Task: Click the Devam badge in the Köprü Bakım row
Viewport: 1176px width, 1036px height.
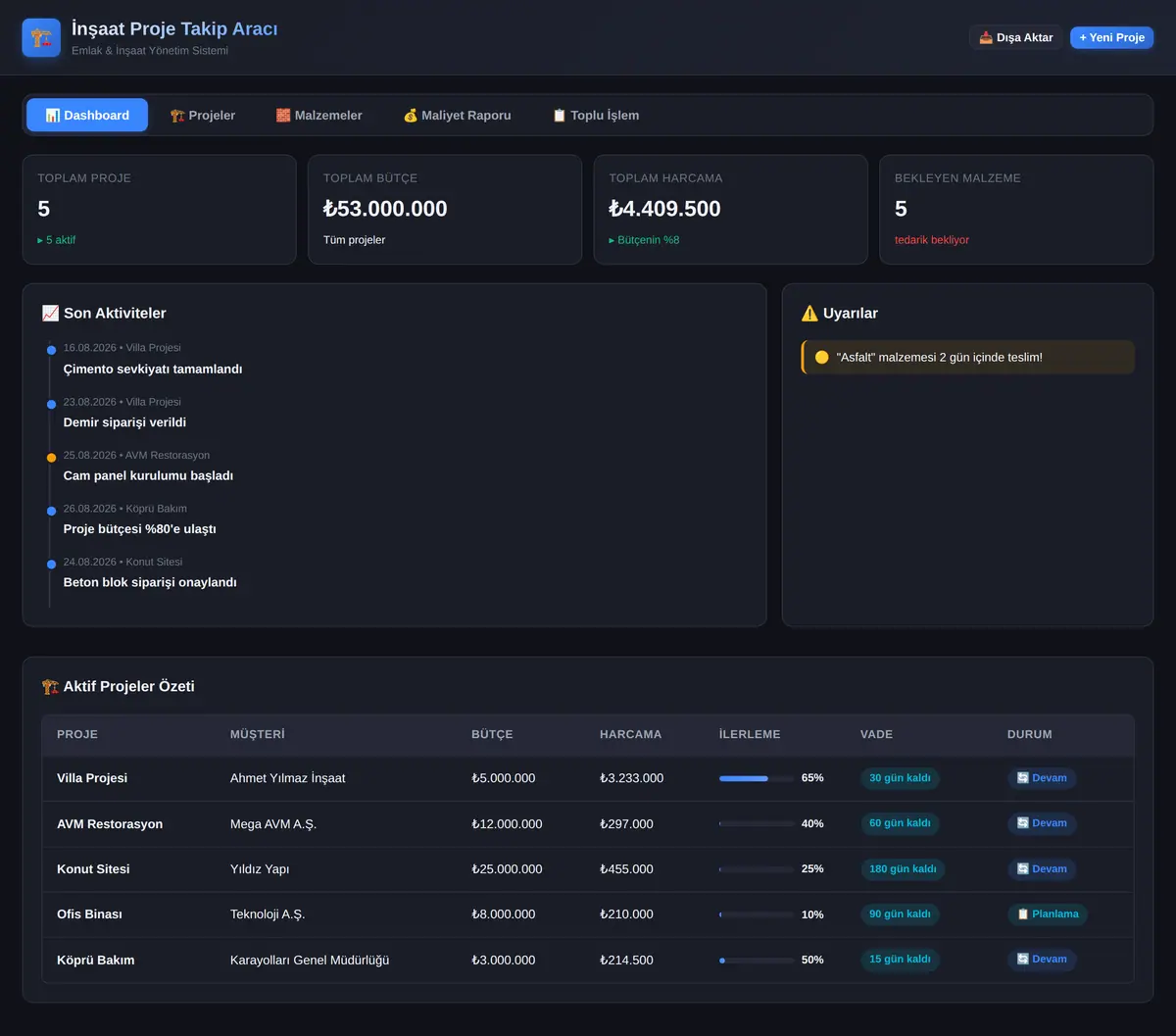Action: point(1042,960)
